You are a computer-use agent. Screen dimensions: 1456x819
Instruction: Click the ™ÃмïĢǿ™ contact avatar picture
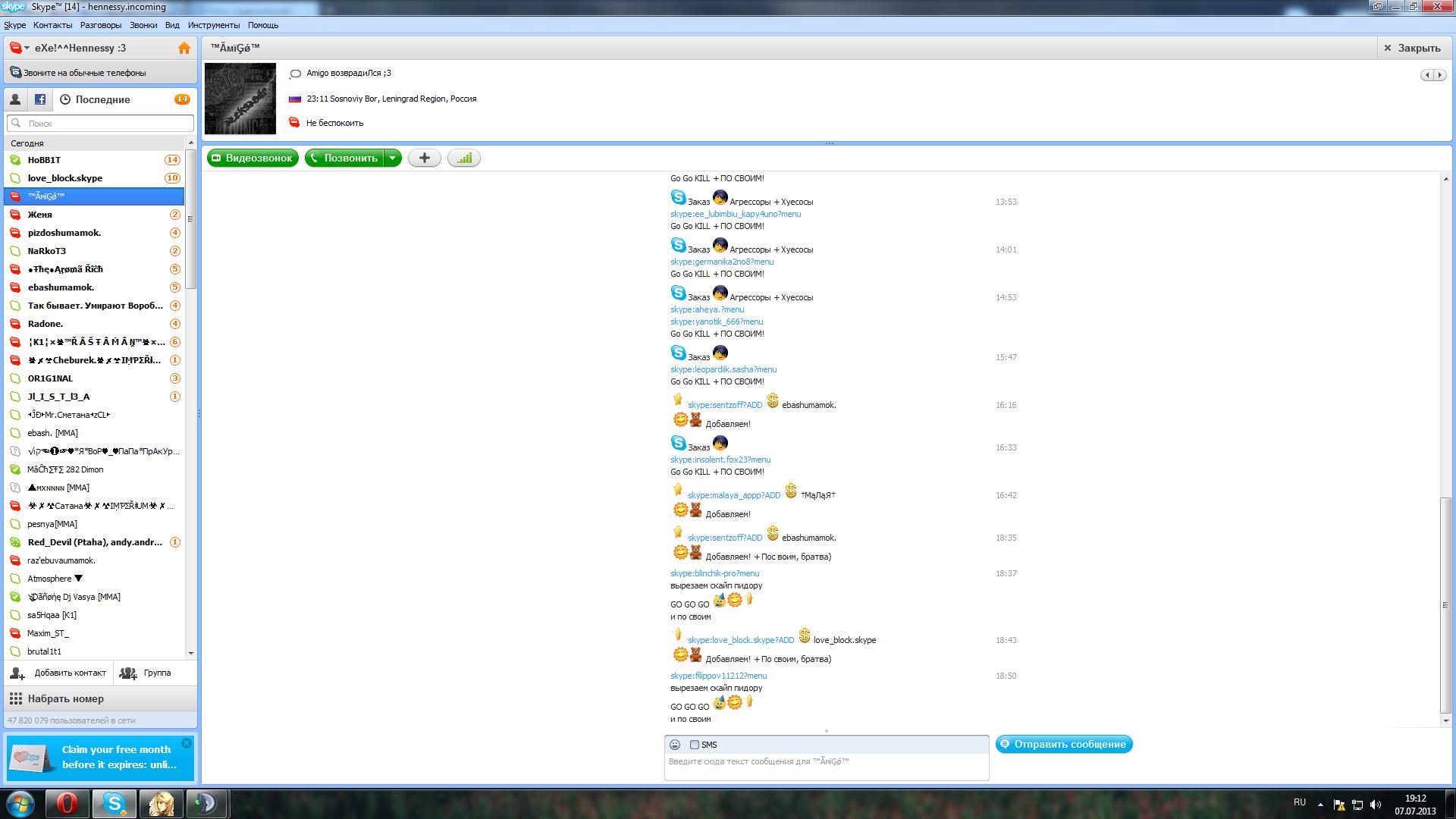pyautogui.click(x=240, y=99)
